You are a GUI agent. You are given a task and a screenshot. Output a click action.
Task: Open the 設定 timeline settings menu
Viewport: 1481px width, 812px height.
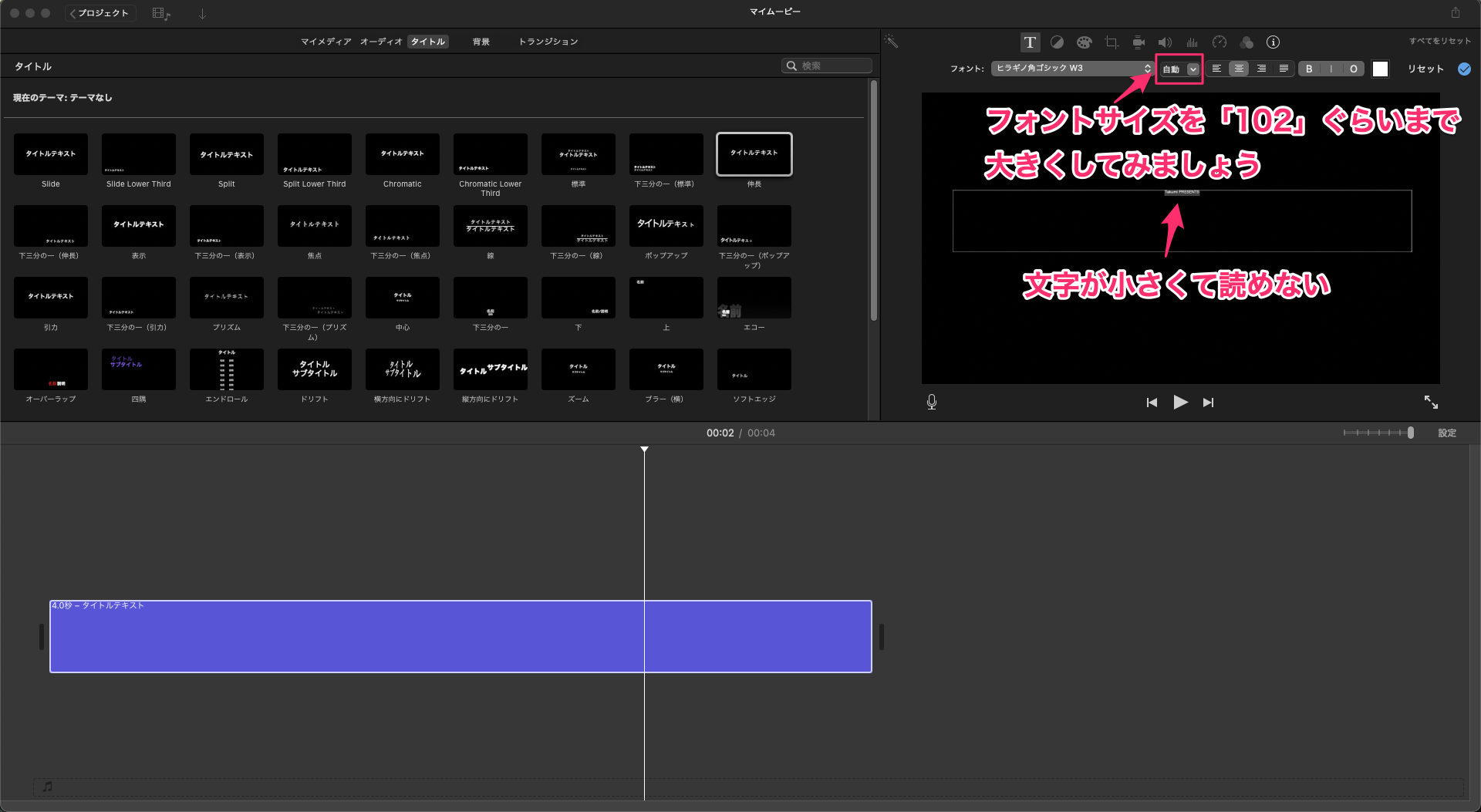pos(1447,433)
